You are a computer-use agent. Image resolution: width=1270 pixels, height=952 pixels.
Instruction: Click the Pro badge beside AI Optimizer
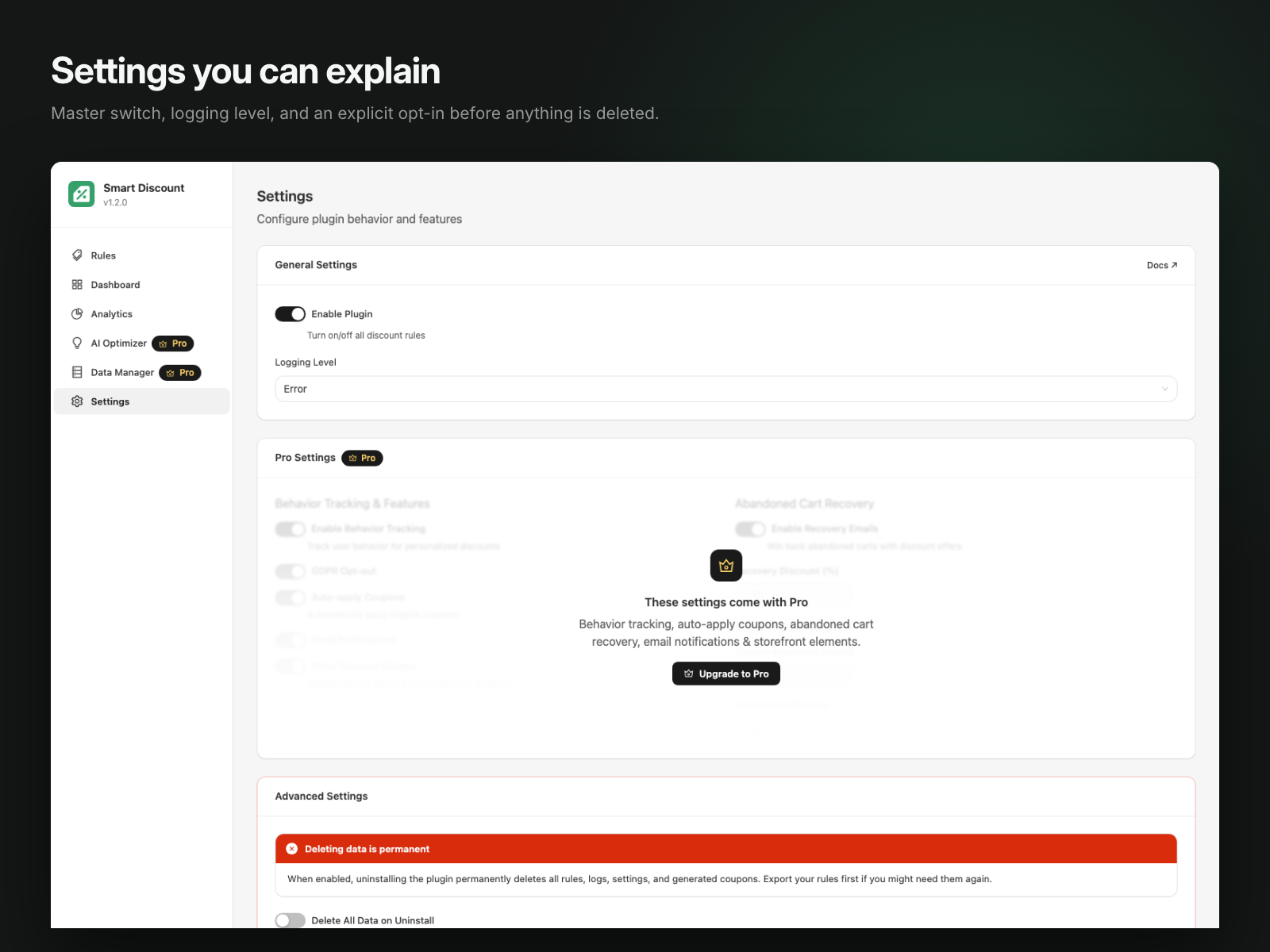(x=173, y=344)
